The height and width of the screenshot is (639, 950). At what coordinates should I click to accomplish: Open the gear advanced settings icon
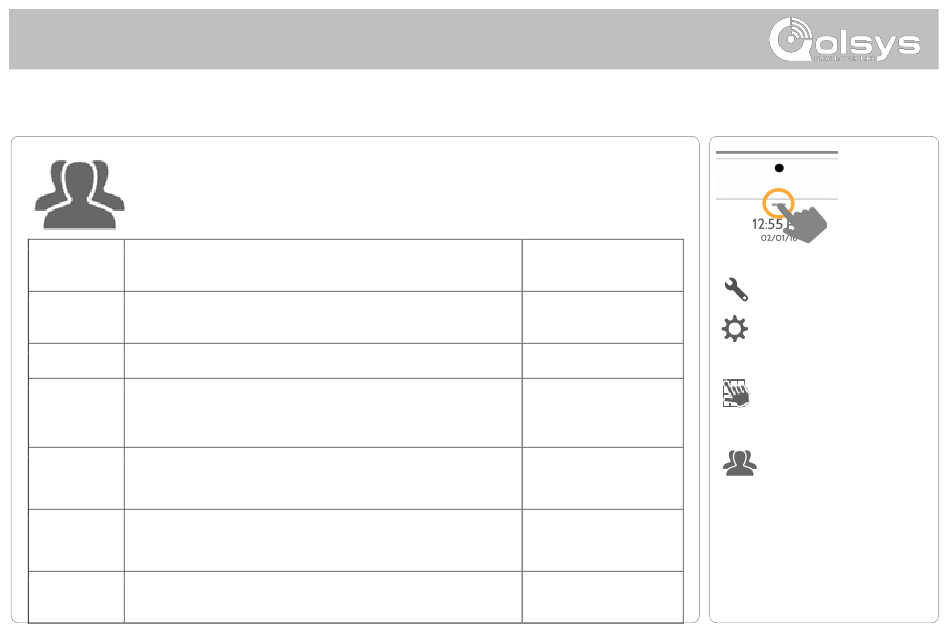pos(735,329)
